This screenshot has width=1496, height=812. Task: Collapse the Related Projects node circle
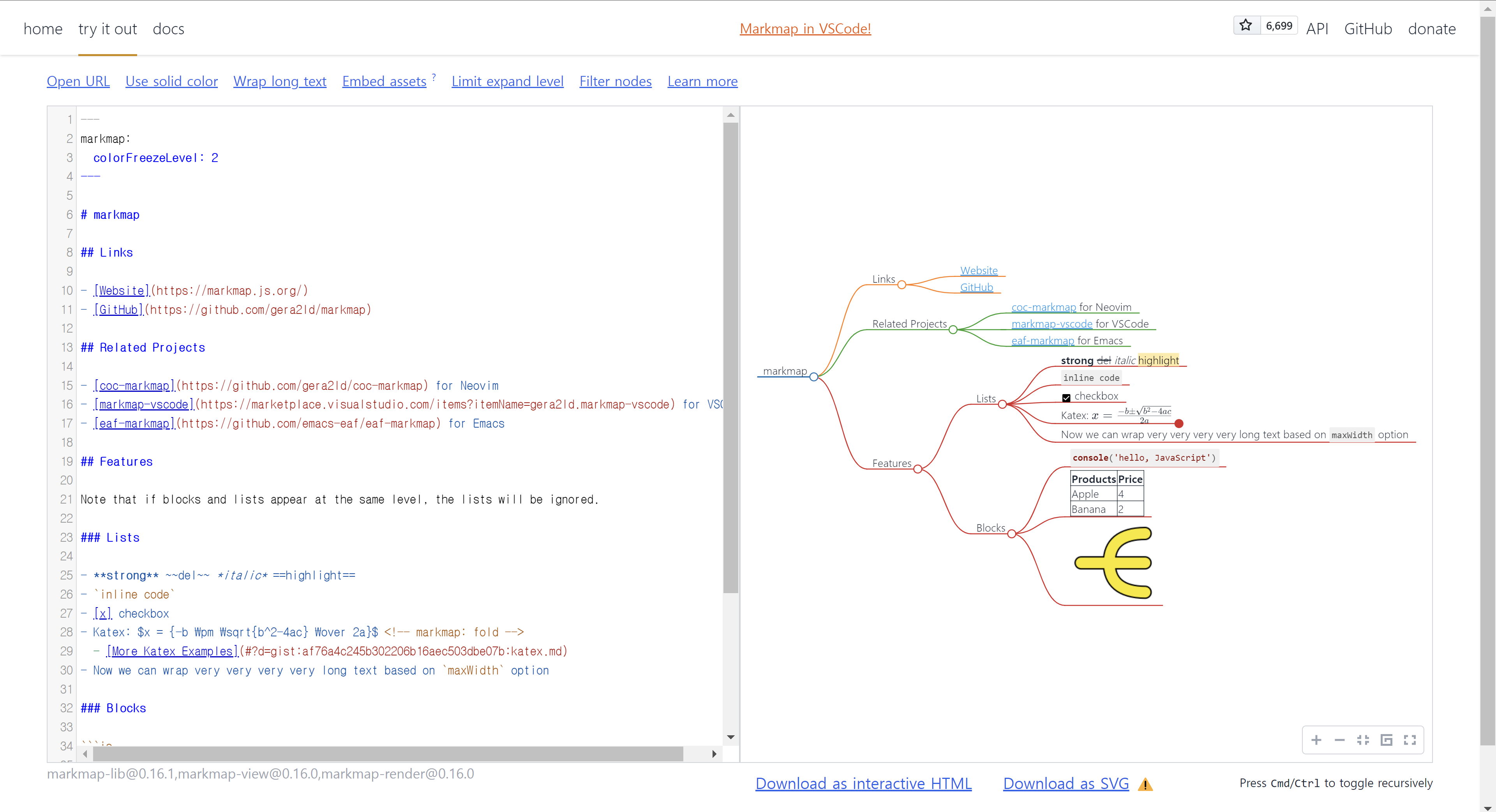click(x=953, y=330)
